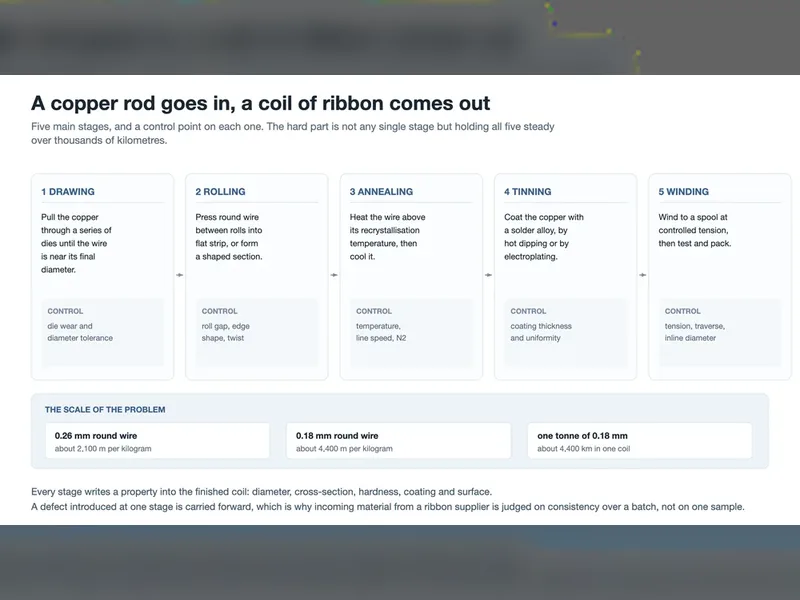Click the "about 4,400 m per kilogram" value
This screenshot has height=600, width=800.
[344, 449]
